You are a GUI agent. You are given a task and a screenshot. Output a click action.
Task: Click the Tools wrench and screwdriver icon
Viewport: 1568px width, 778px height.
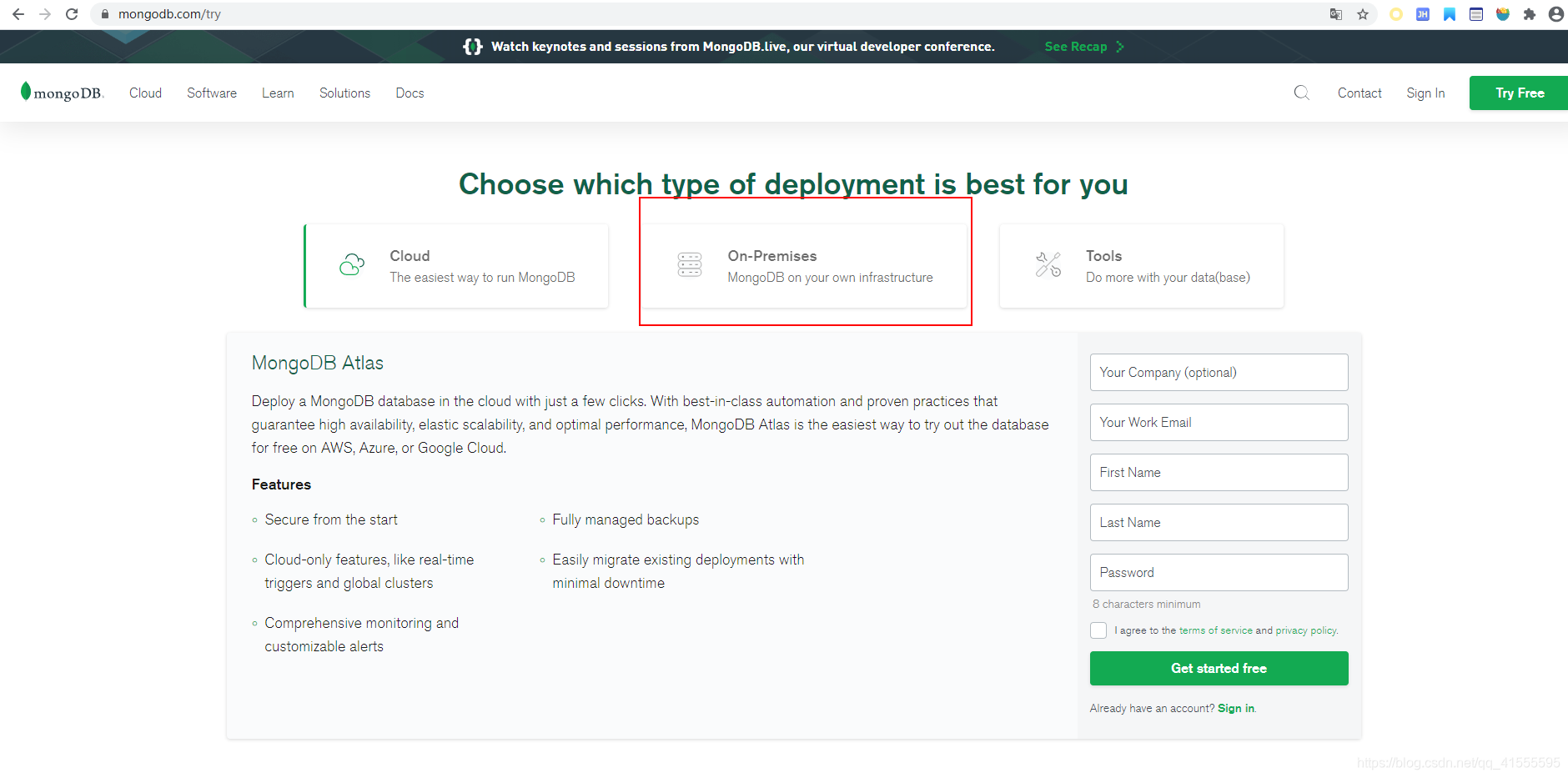pyautogui.click(x=1048, y=265)
